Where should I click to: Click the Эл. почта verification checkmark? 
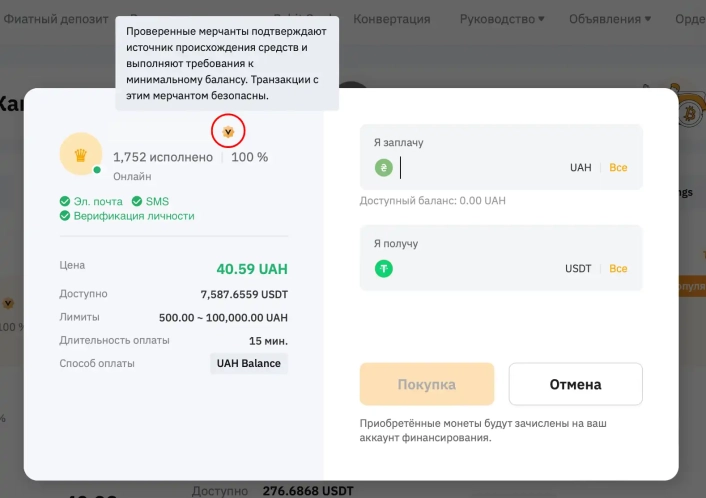coord(65,201)
